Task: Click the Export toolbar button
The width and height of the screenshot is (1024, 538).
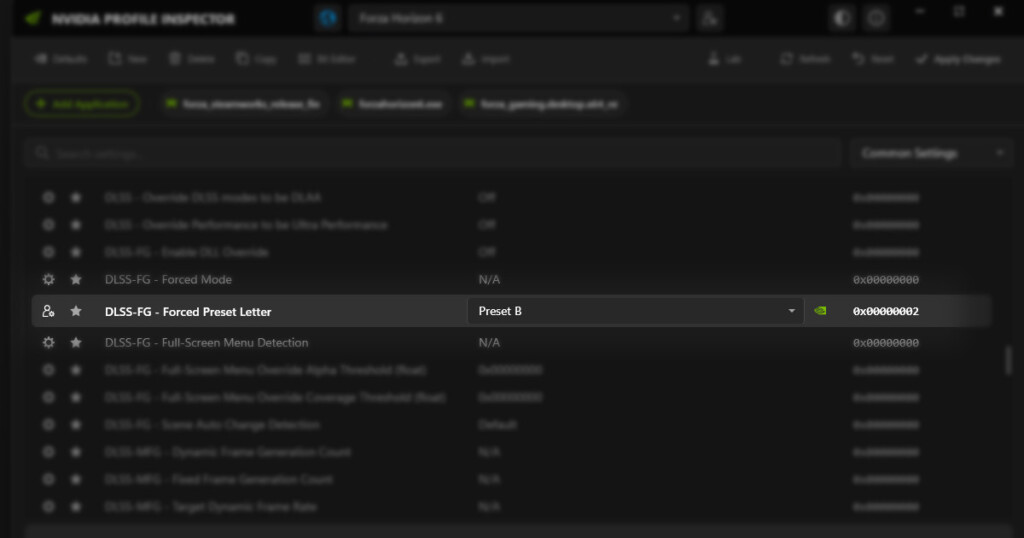Action: coord(418,59)
